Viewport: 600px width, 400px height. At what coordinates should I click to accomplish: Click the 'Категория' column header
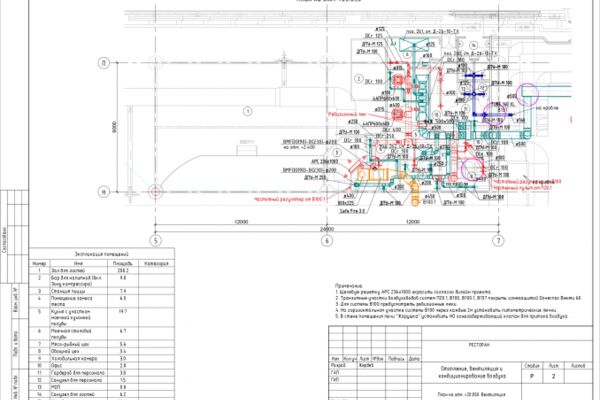click(156, 264)
